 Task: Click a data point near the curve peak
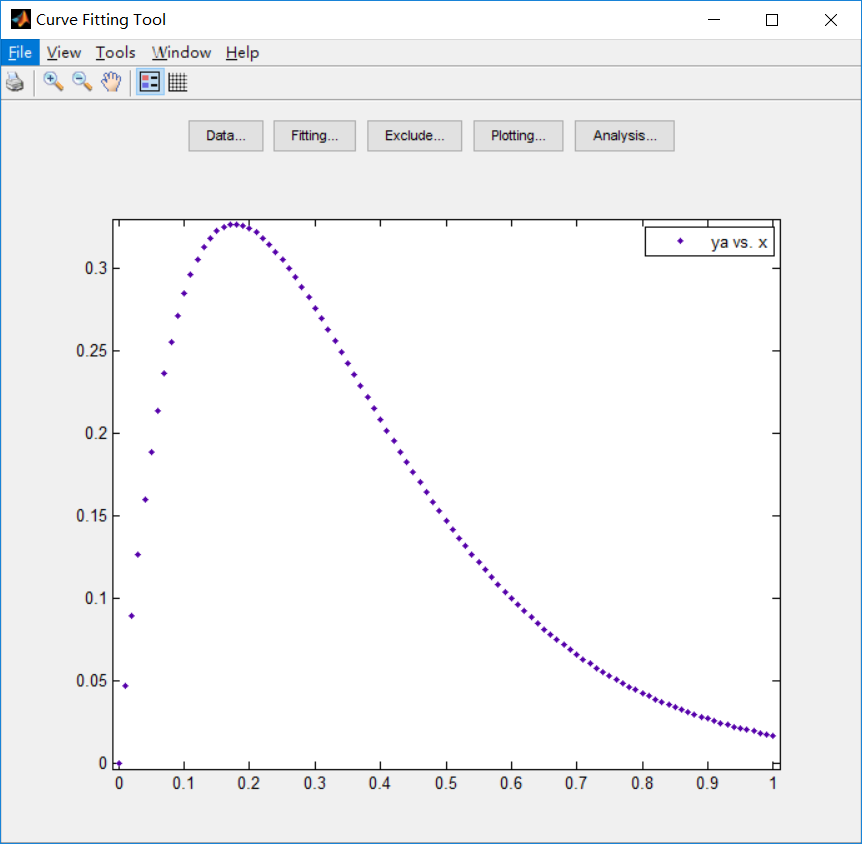point(235,223)
